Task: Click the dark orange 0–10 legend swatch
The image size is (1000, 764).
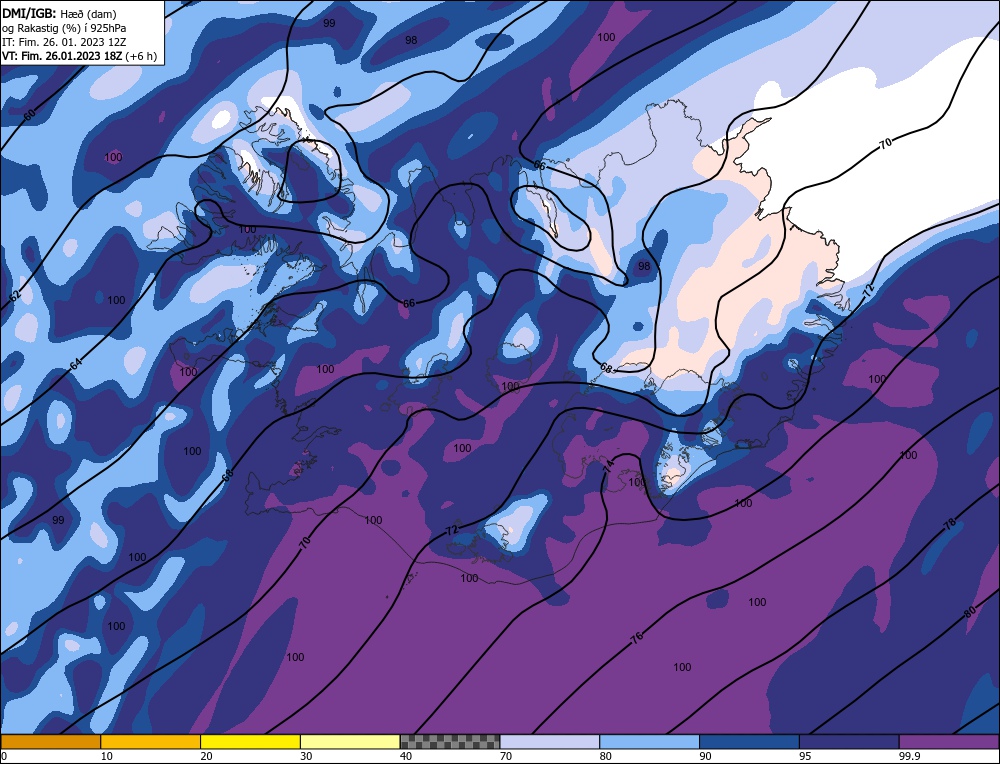Action: coord(50,741)
